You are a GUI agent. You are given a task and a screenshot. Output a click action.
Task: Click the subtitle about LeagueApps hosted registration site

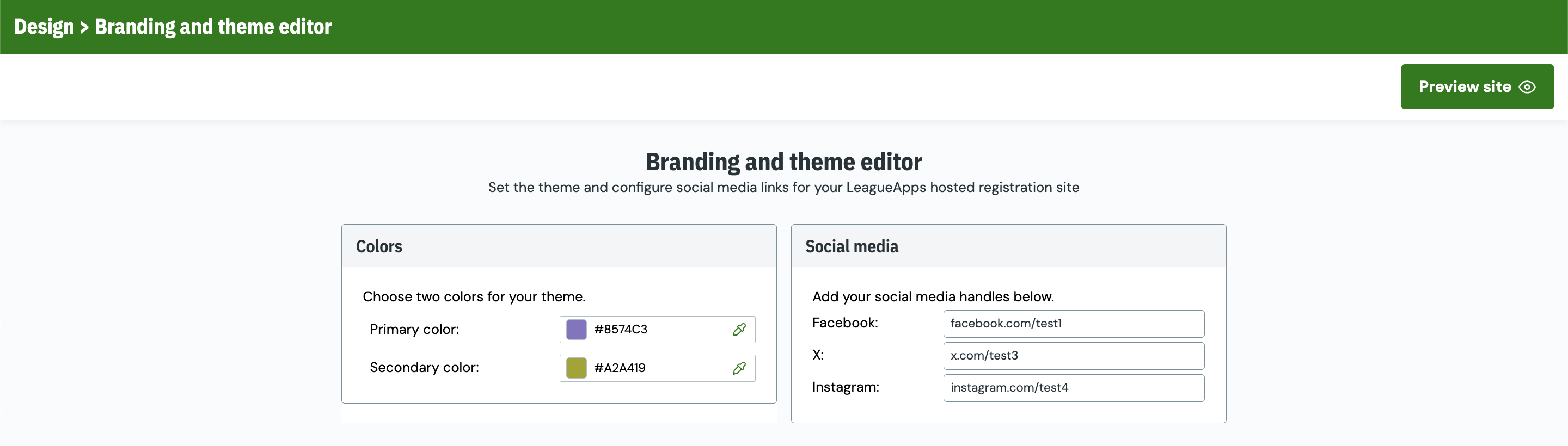(x=783, y=188)
